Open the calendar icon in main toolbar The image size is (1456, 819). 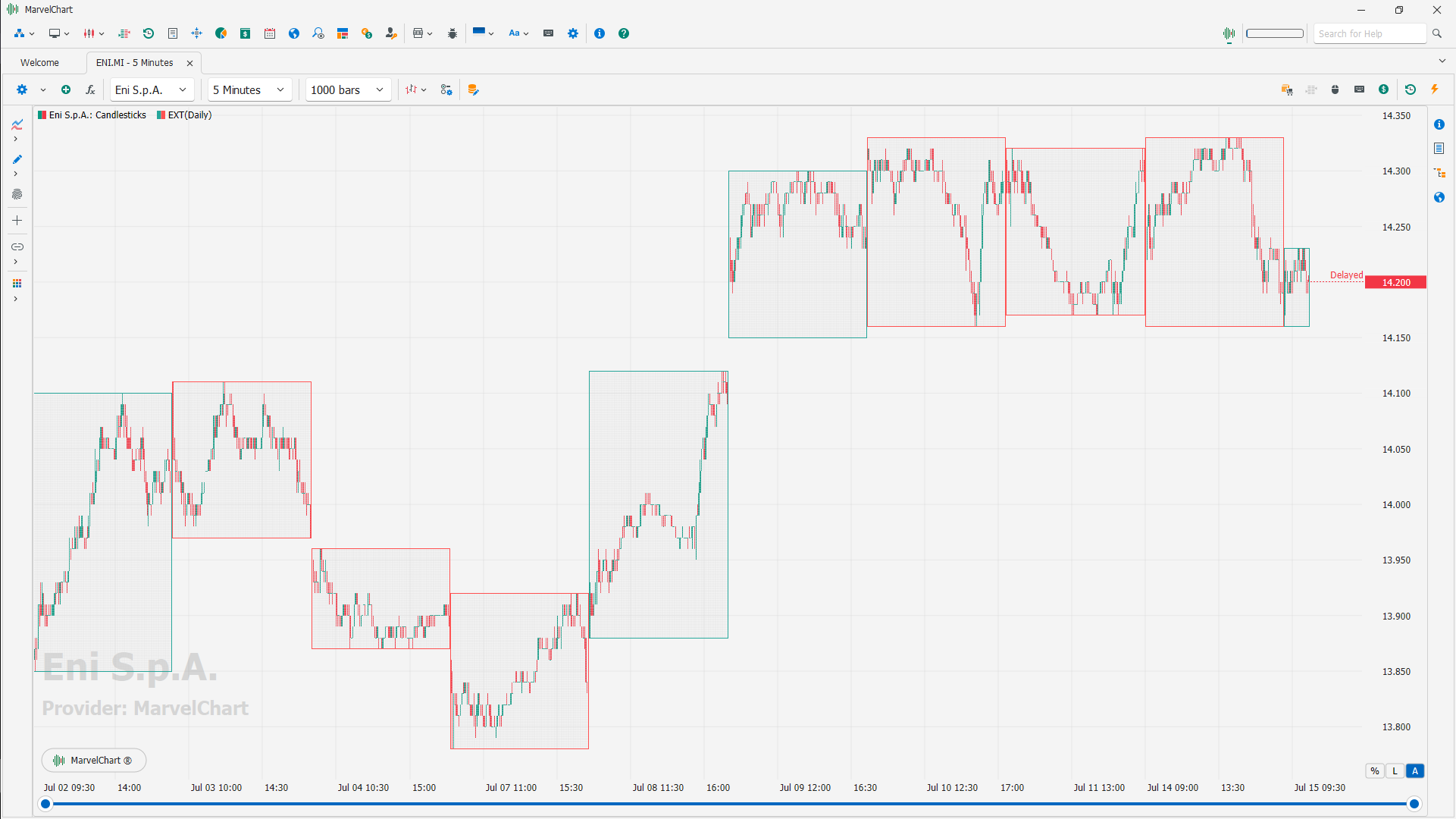tap(270, 33)
